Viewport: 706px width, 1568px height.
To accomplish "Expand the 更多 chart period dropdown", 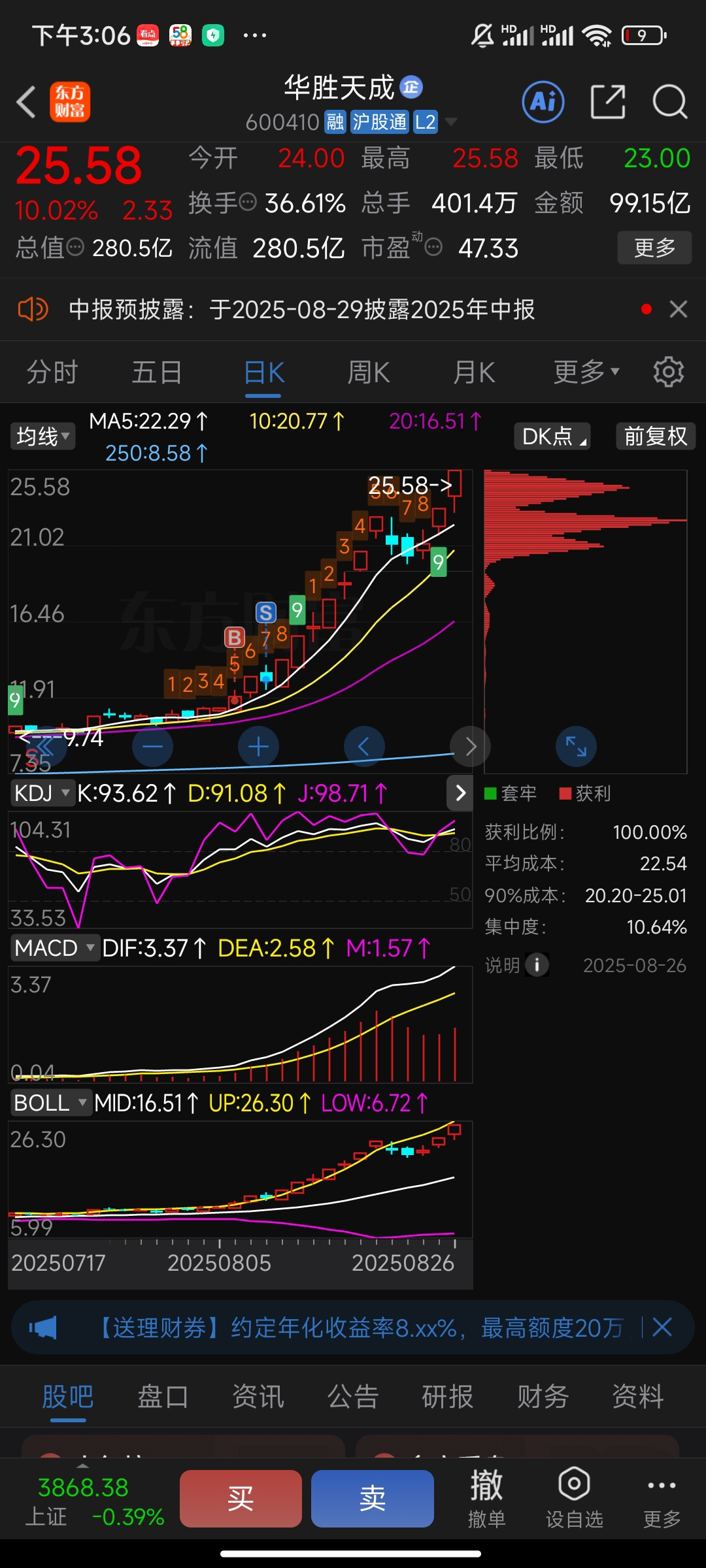I will coord(586,372).
